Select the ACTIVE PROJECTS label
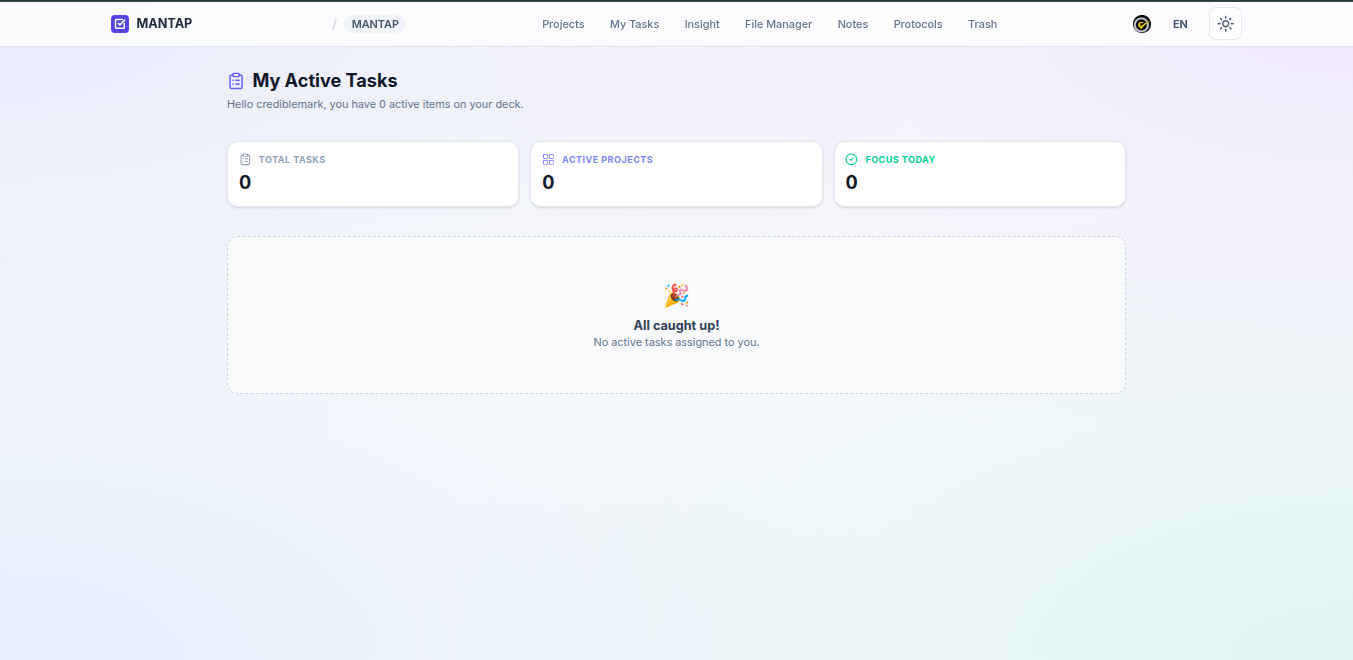This screenshot has width=1353, height=660. point(607,160)
